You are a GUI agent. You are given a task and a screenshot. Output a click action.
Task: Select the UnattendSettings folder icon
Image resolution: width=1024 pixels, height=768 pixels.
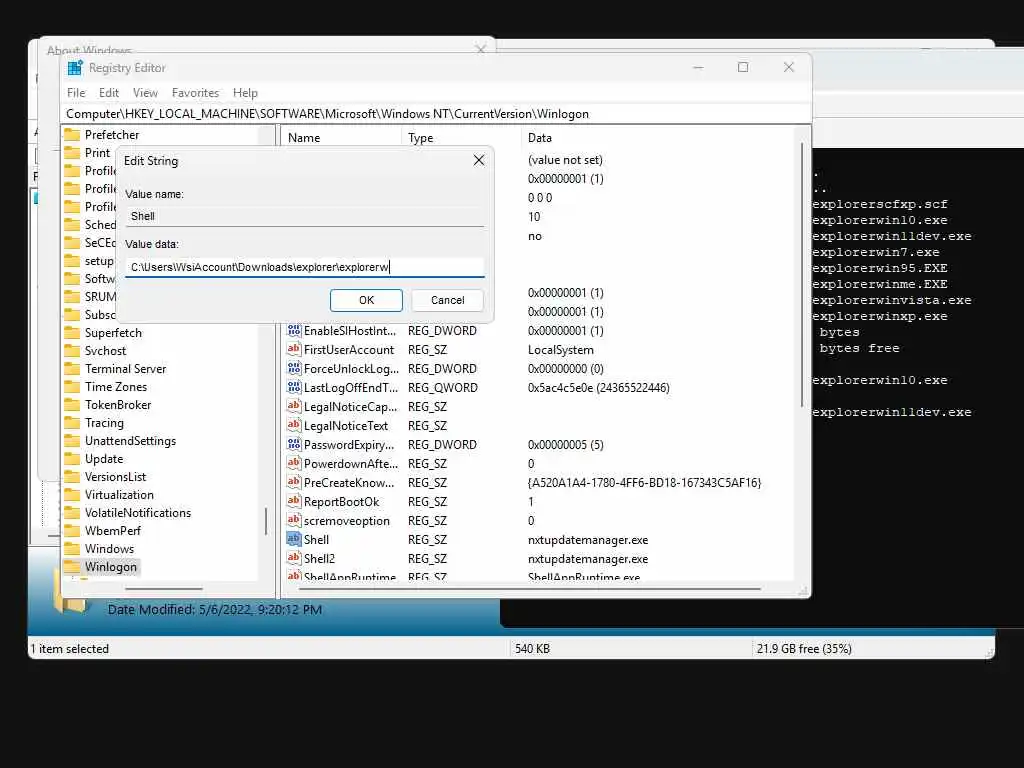(x=72, y=441)
